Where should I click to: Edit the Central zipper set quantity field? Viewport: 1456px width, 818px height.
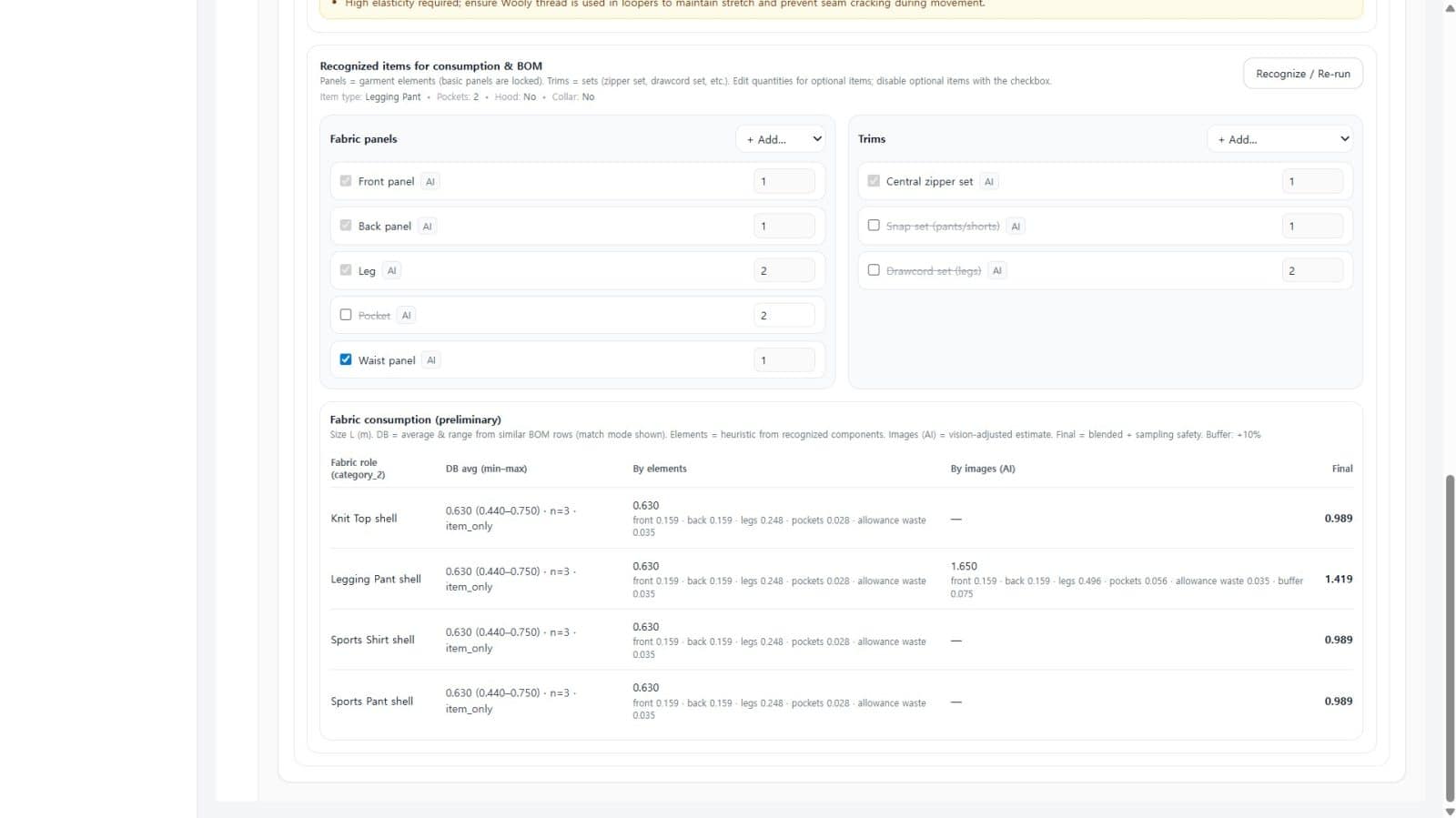click(x=1312, y=181)
